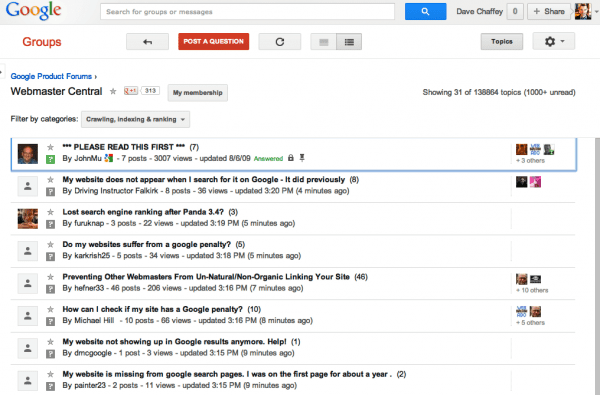Focus the search for groups or messages field
Screen dimensions: 600x395
[247, 12]
